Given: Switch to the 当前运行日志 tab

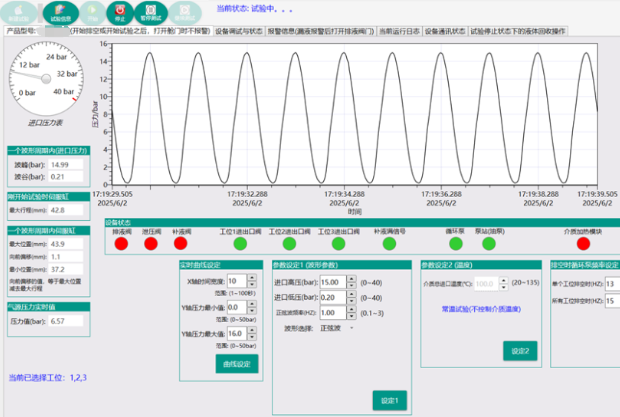Looking at the screenshot, I should 398,31.
